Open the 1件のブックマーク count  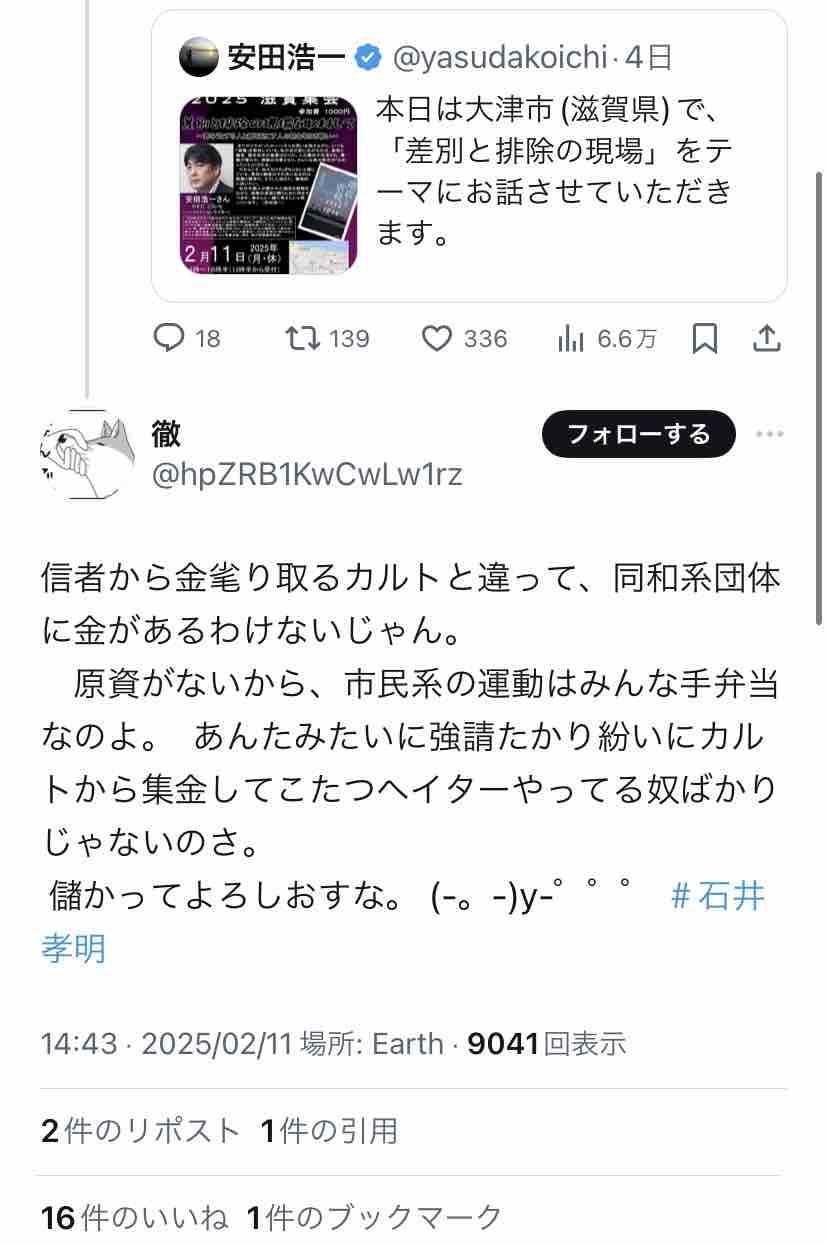(374, 1217)
